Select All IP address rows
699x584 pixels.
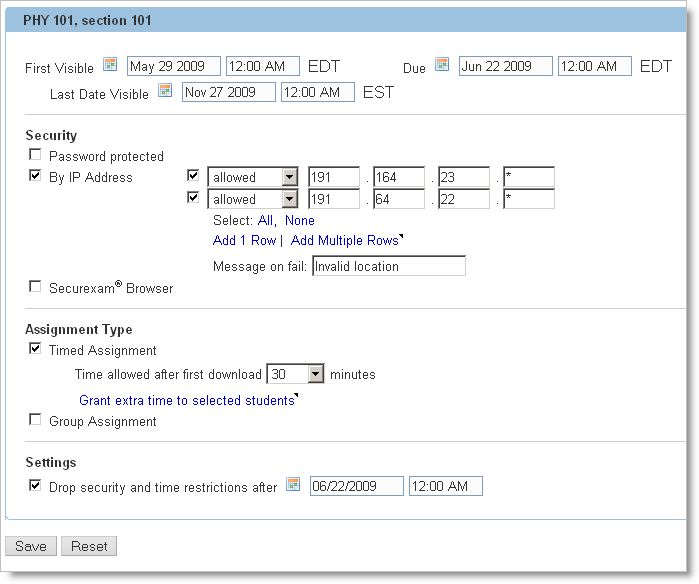click(x=266, y=220)
